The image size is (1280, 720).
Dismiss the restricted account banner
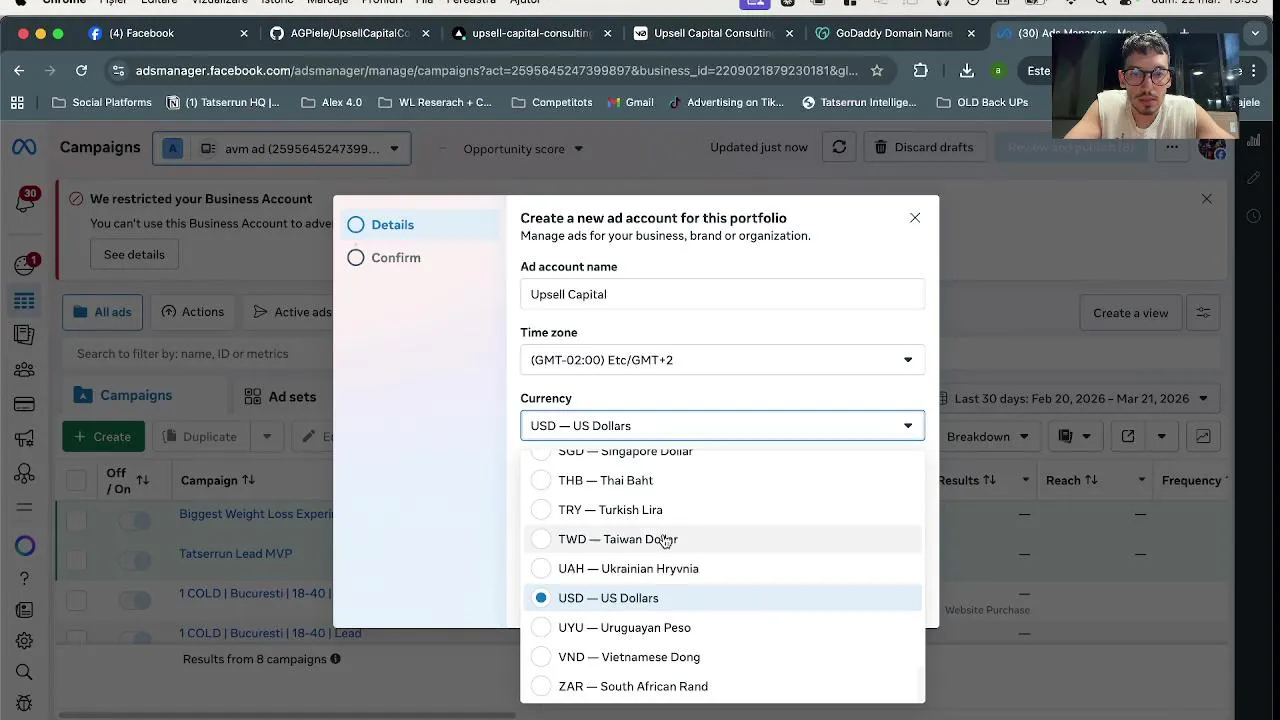click(x=1207, y=199)
